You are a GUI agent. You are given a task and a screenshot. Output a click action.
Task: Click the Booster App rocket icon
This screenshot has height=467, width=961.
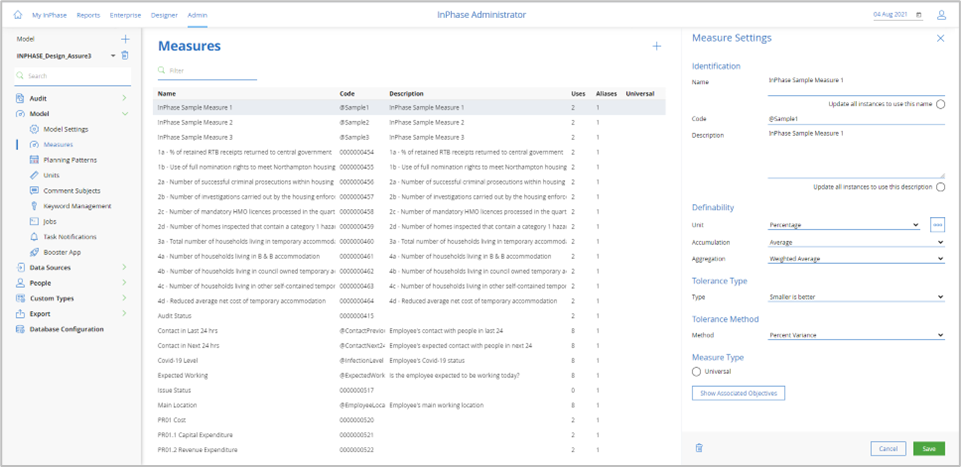click(x=34, y=252)
